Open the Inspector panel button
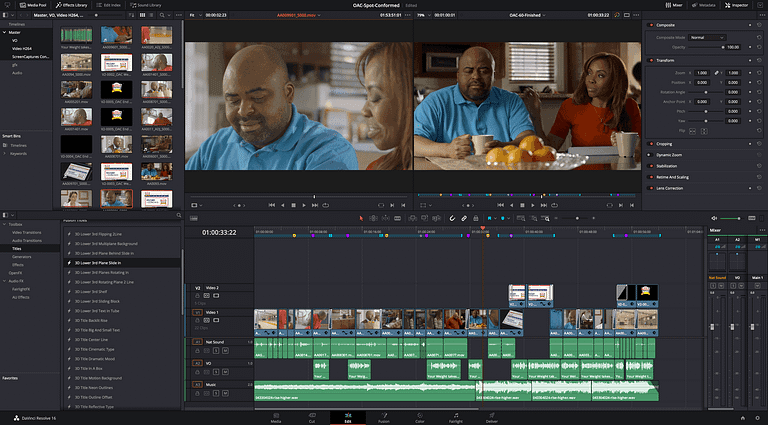 tap(737, 5)
